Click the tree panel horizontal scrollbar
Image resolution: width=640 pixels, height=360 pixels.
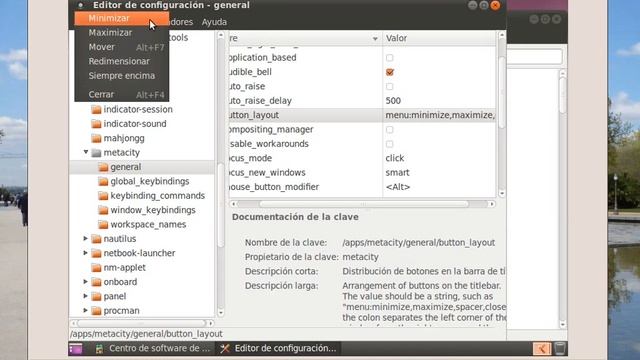[142, 323]
